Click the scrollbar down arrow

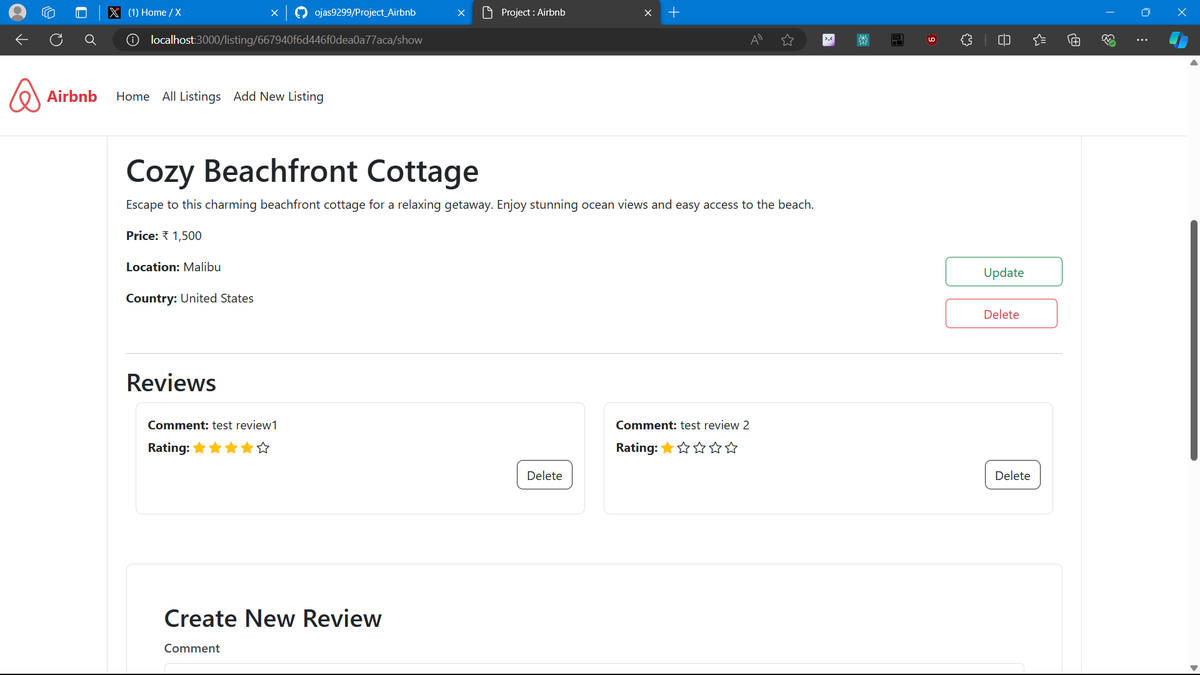(x=1193, y=667)
